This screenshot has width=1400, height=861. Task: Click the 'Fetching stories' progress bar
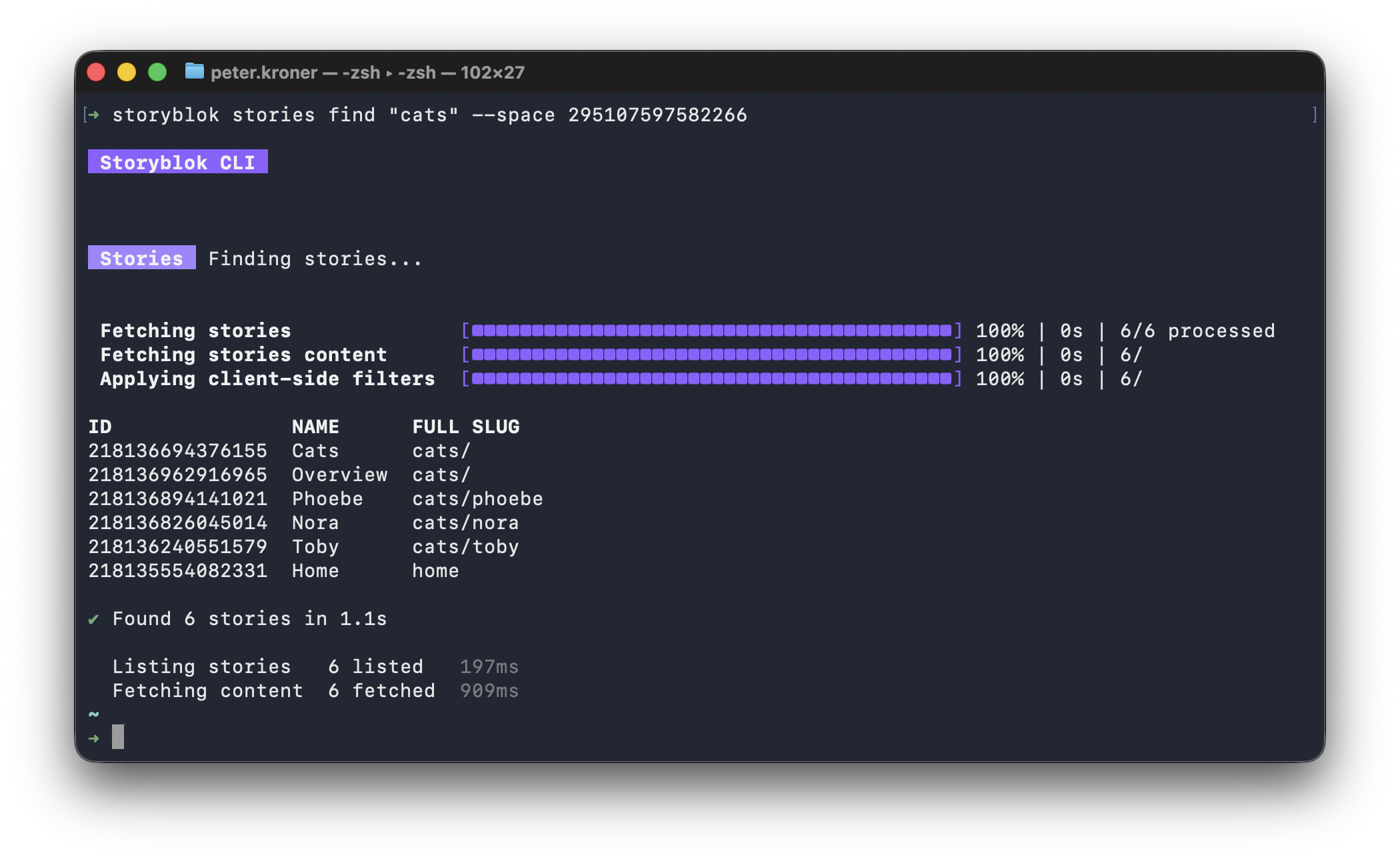tap(711, 331)
